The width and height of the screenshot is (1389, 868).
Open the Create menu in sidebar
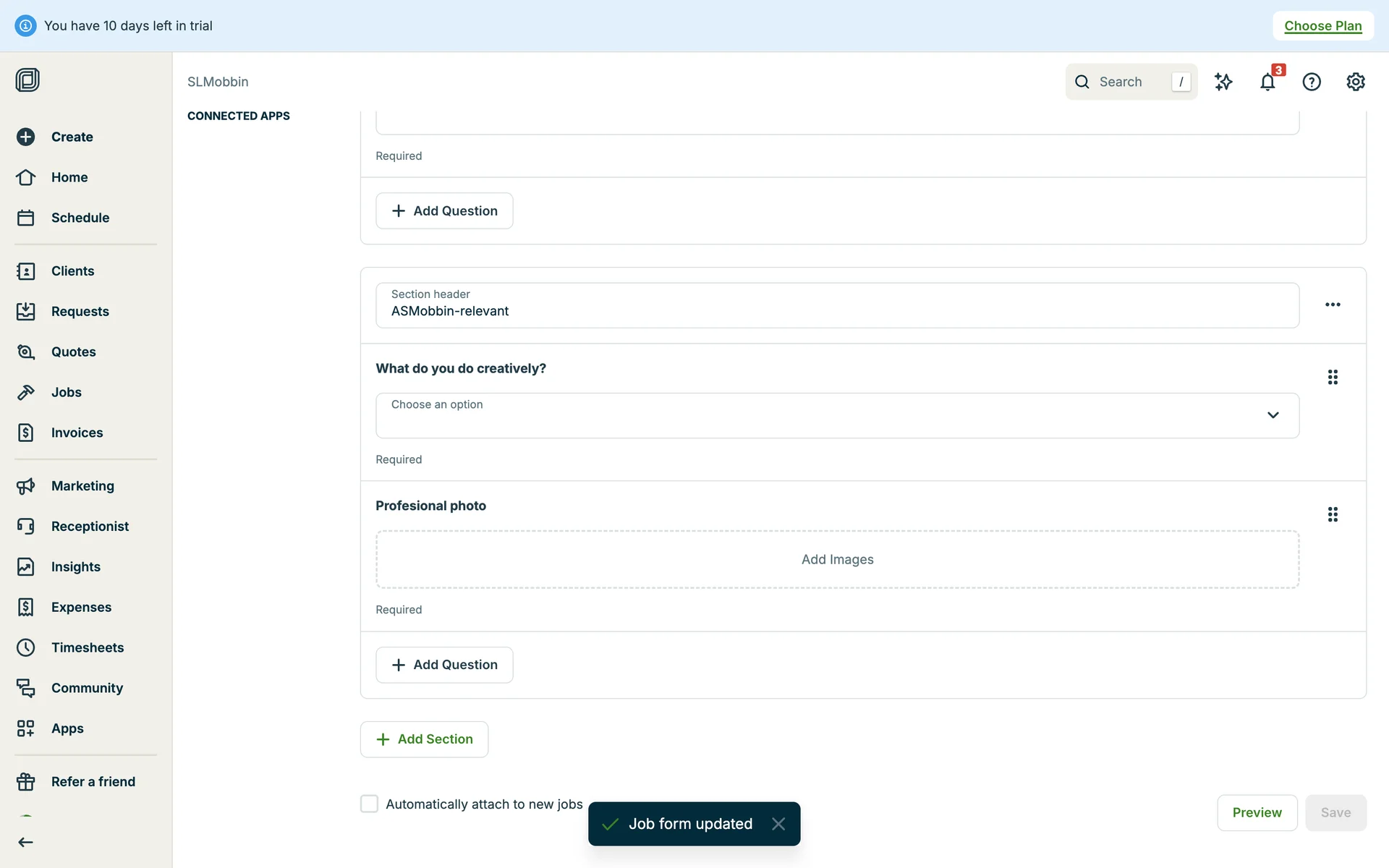click(x=72, y=137)
